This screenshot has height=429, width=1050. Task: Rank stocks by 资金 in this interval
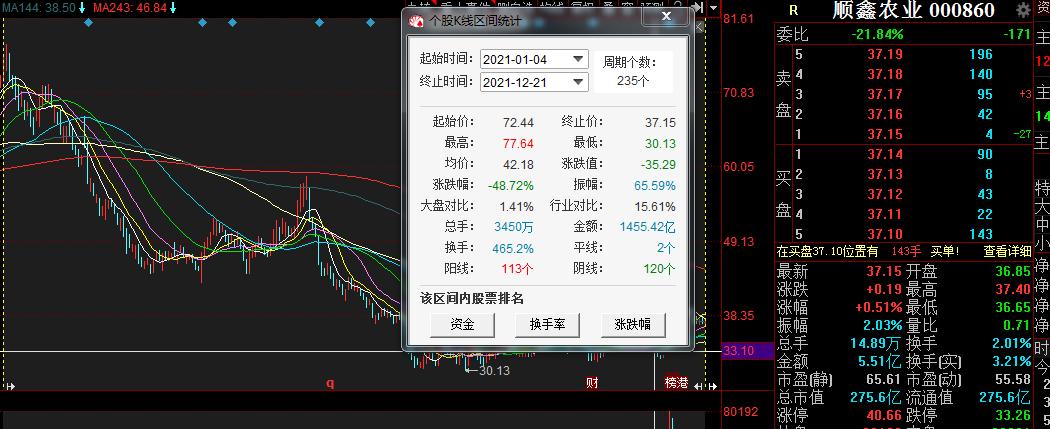(462, 325)
